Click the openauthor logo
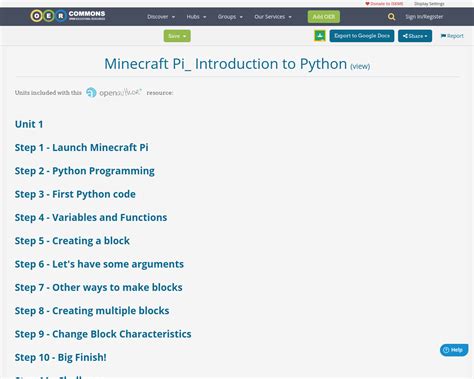This screenshot has height=379, width=474. click(x=114, y=93)
